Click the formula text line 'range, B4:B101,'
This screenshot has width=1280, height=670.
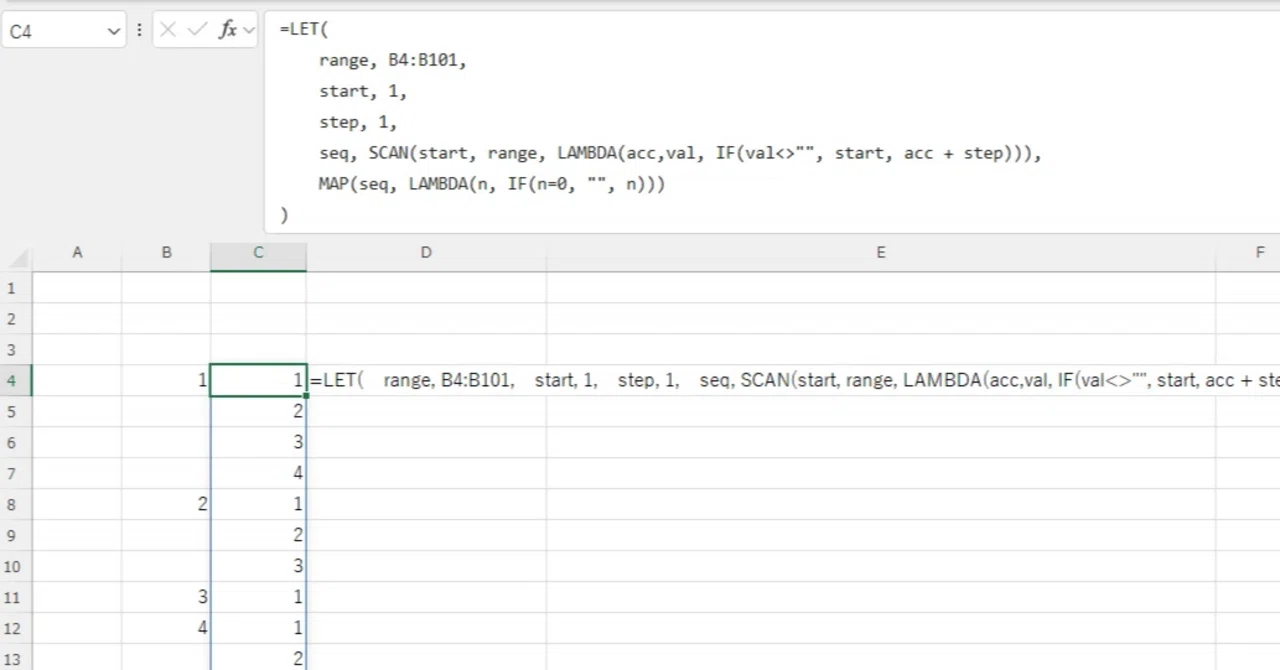[393, 60]
